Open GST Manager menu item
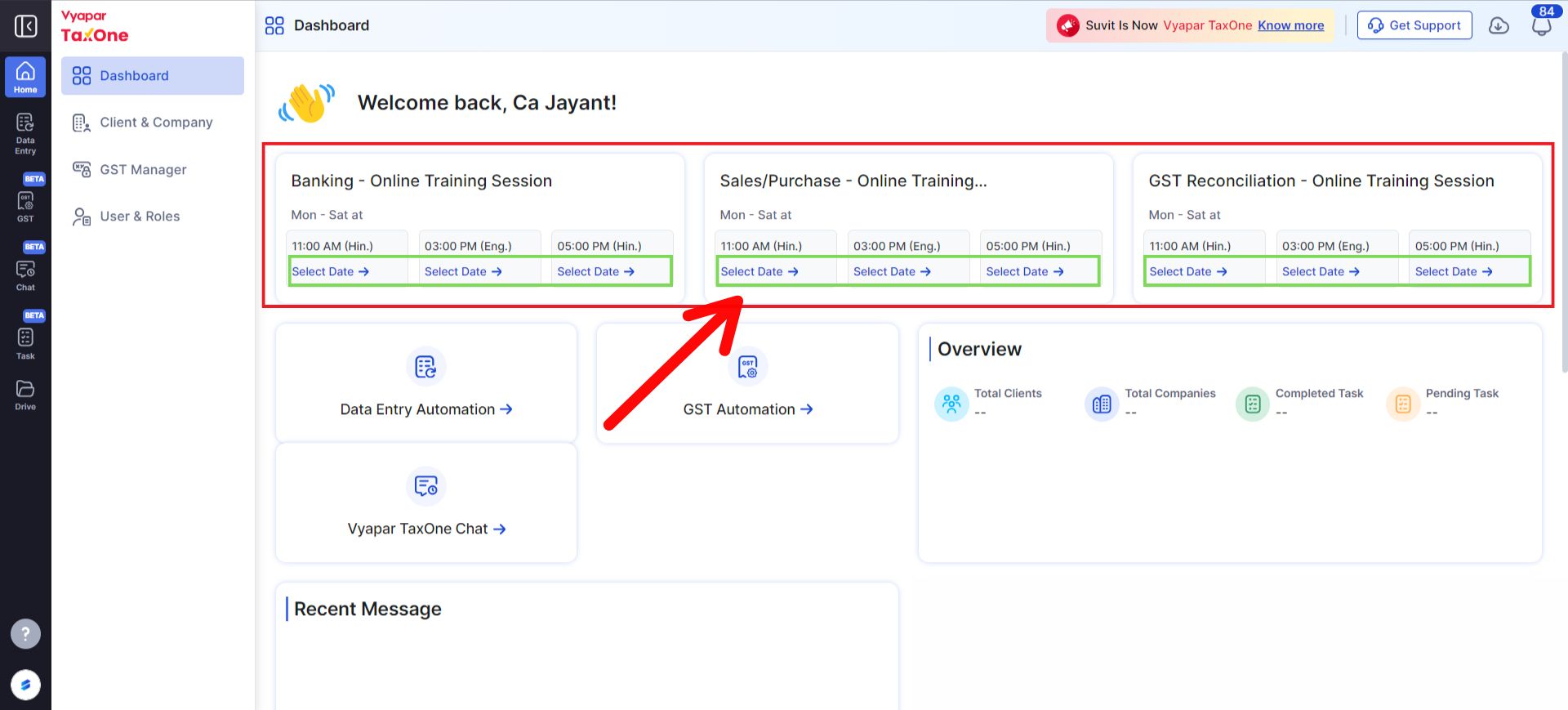Image resolution: width=1568 pixels, height=710 pixels. point(153,169)
